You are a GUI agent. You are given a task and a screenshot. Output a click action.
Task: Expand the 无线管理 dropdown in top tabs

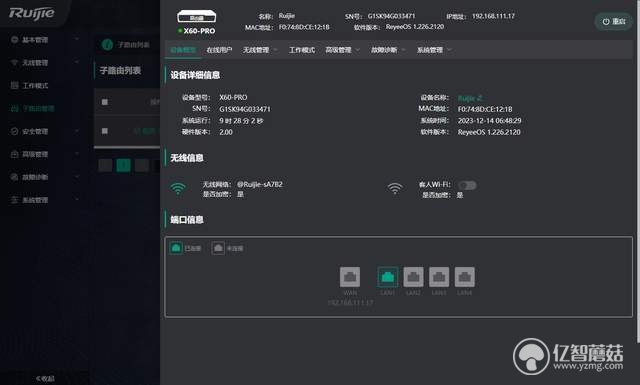260,50
